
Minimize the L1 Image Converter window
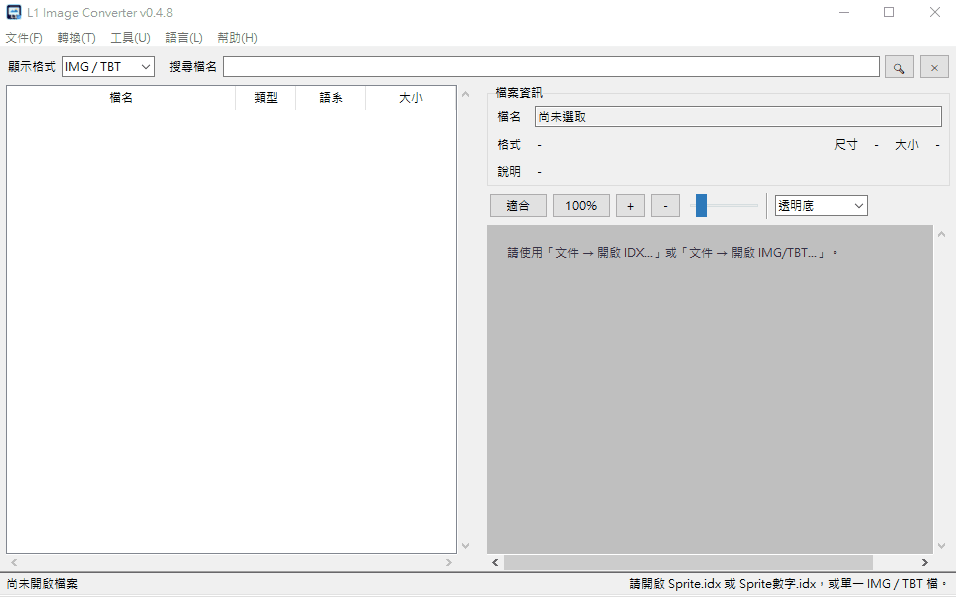click(844, 12)
